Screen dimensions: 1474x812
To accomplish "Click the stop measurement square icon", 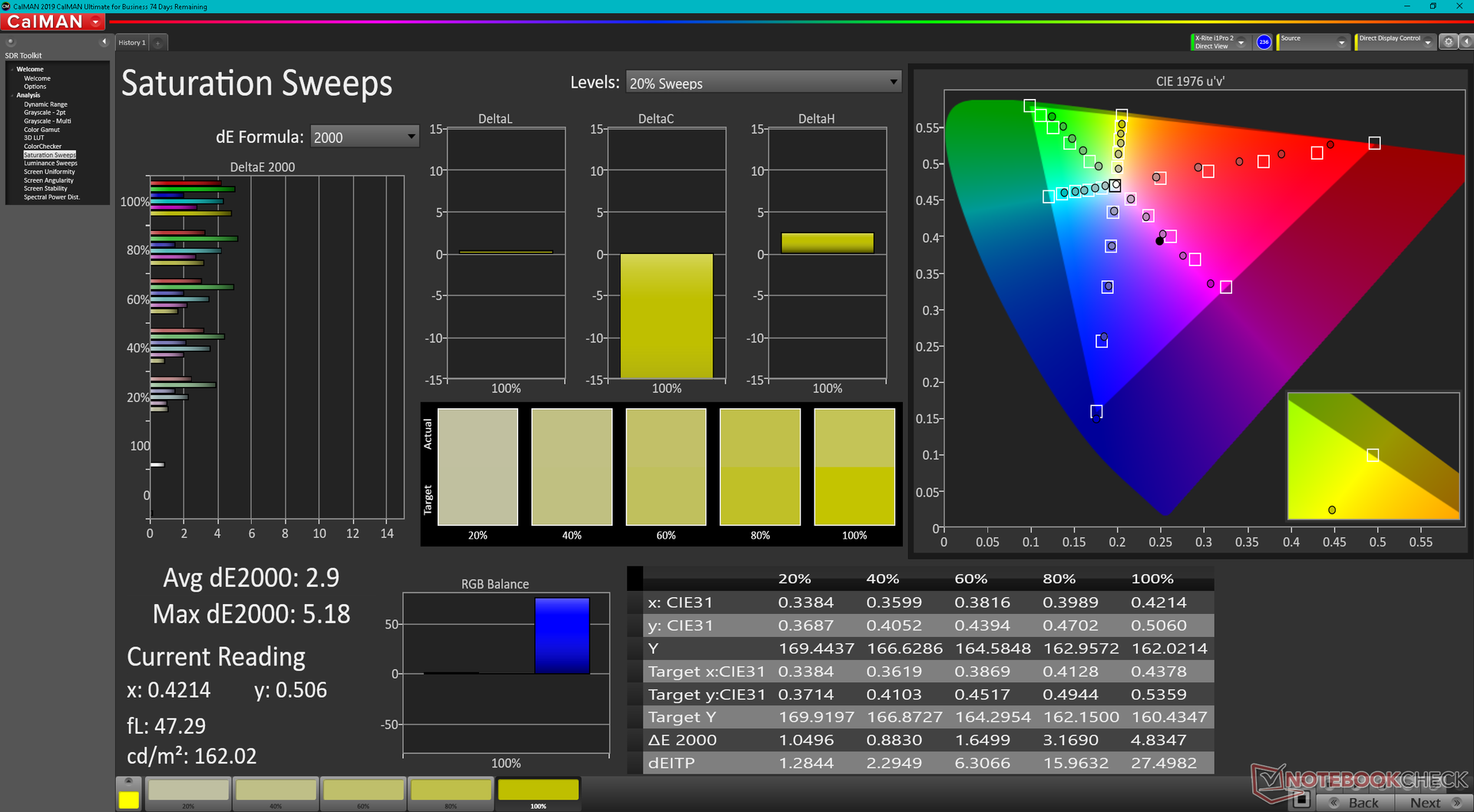I will point(1300,800).
